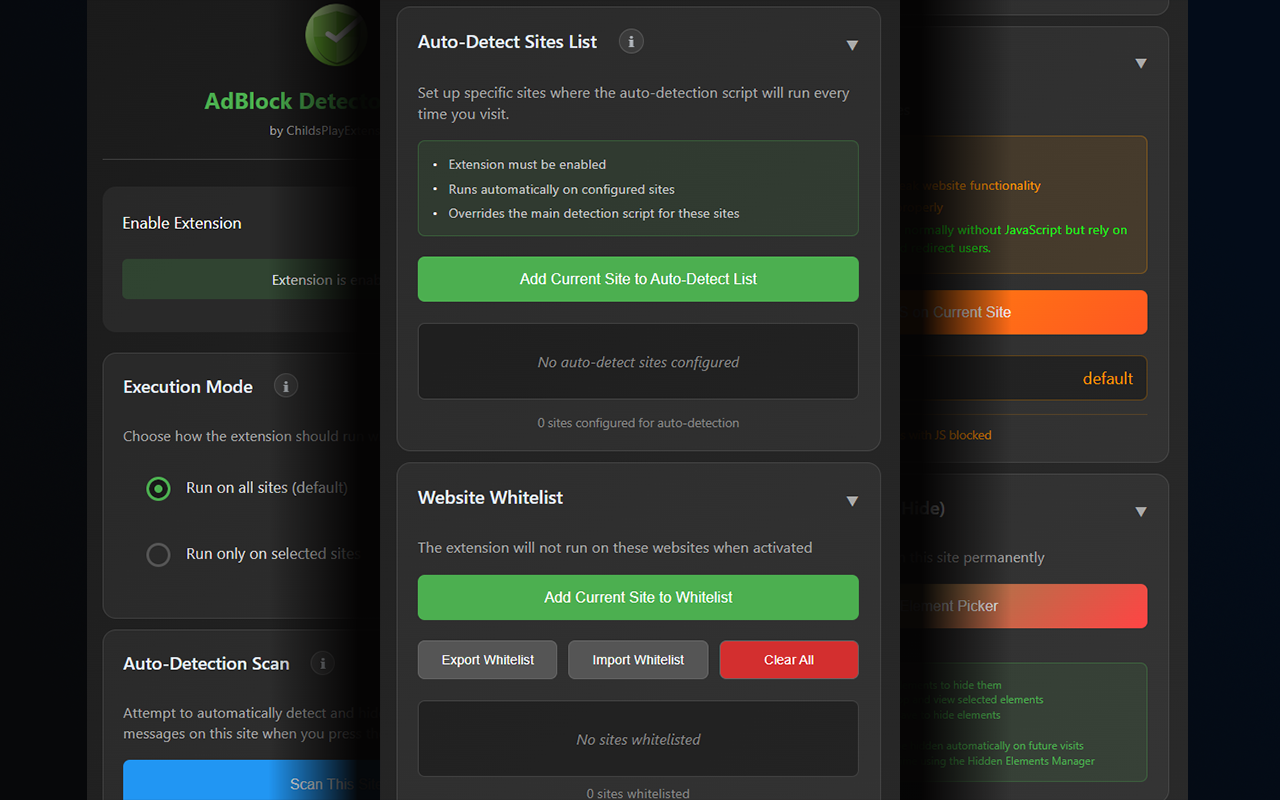
Task: Click the 'Auto-Detect Sites List' heading
Action: (x=507, y=42)
